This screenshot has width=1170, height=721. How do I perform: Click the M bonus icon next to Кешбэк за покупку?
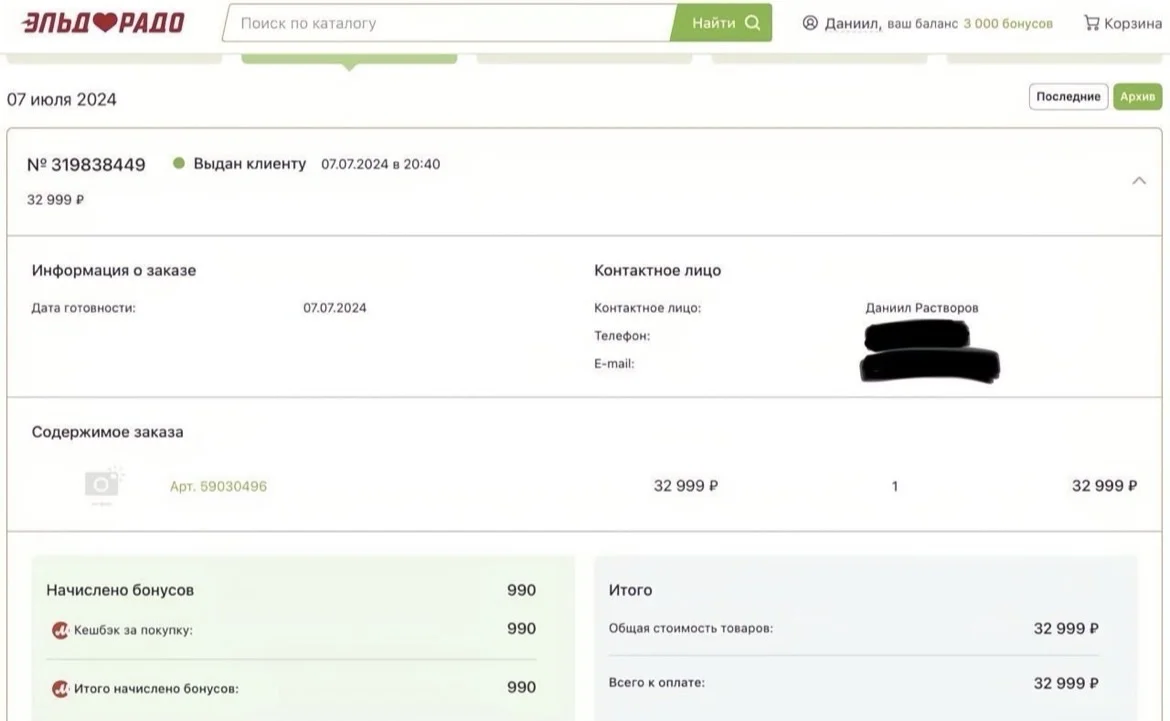60,630
